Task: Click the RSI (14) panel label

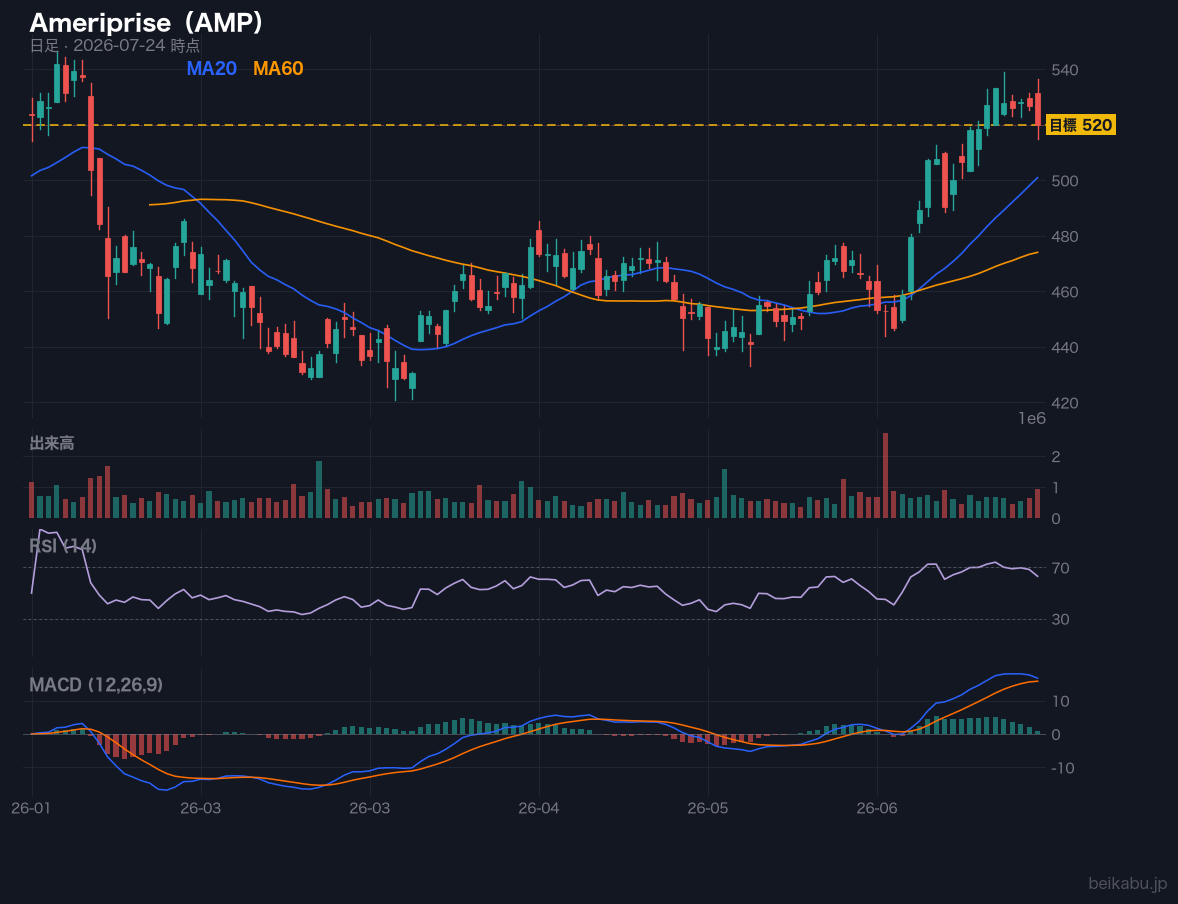Action: tap(63, 546)
